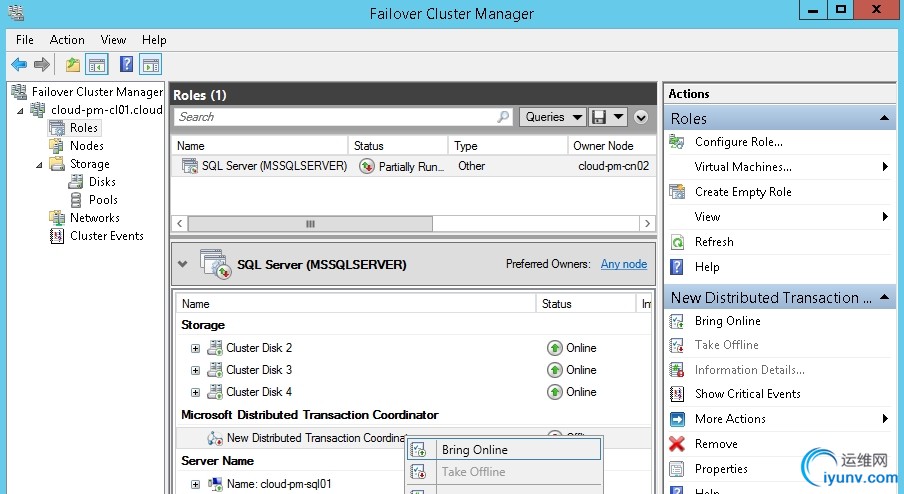Select Networks in the console tree
The width and height of the screenshot is (904, 494).
(95, 218)
